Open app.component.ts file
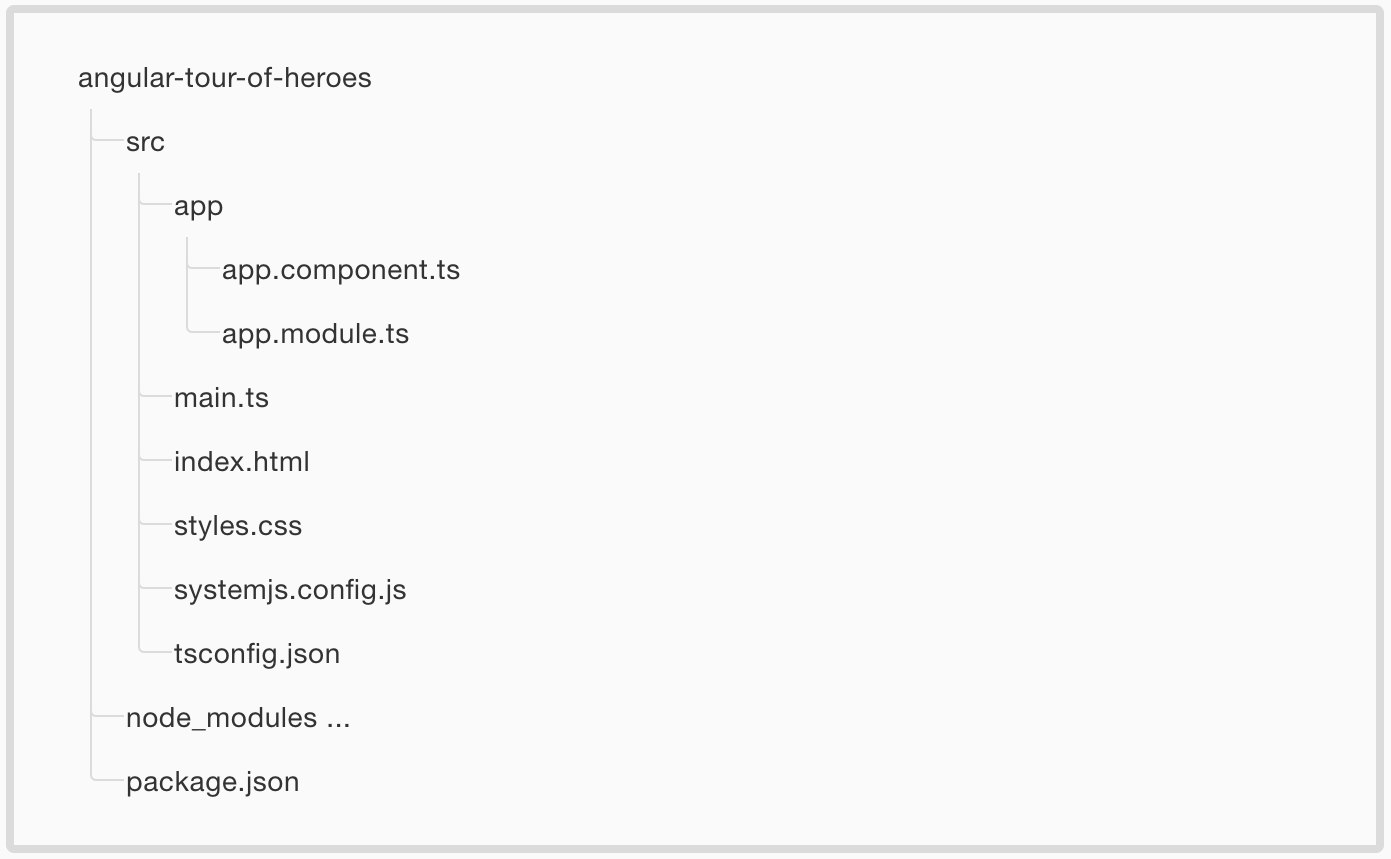Image resolution: width=1391 pixels, height=859 pixels. click(x=341, y=271)
